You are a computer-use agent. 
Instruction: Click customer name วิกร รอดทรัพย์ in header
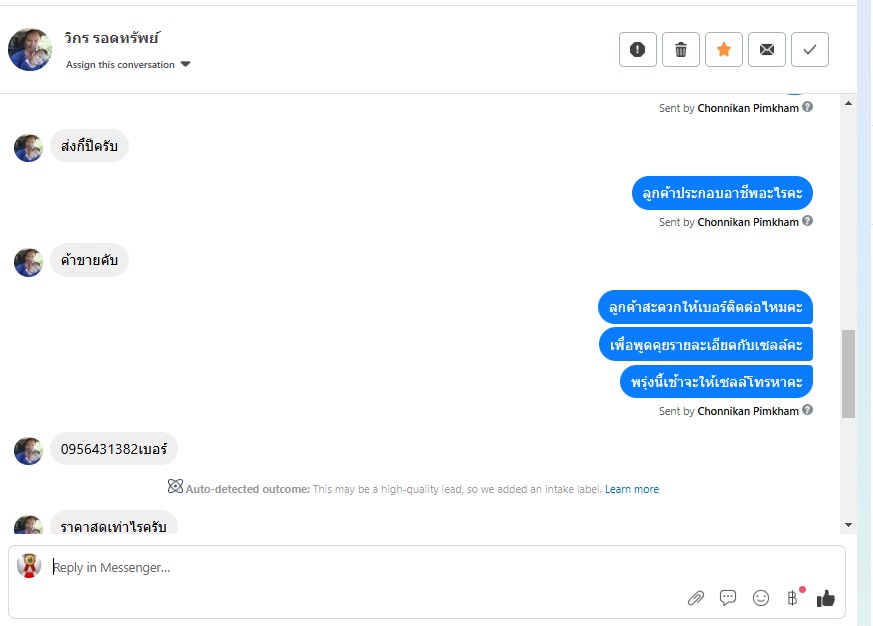[x=110, y=39]
